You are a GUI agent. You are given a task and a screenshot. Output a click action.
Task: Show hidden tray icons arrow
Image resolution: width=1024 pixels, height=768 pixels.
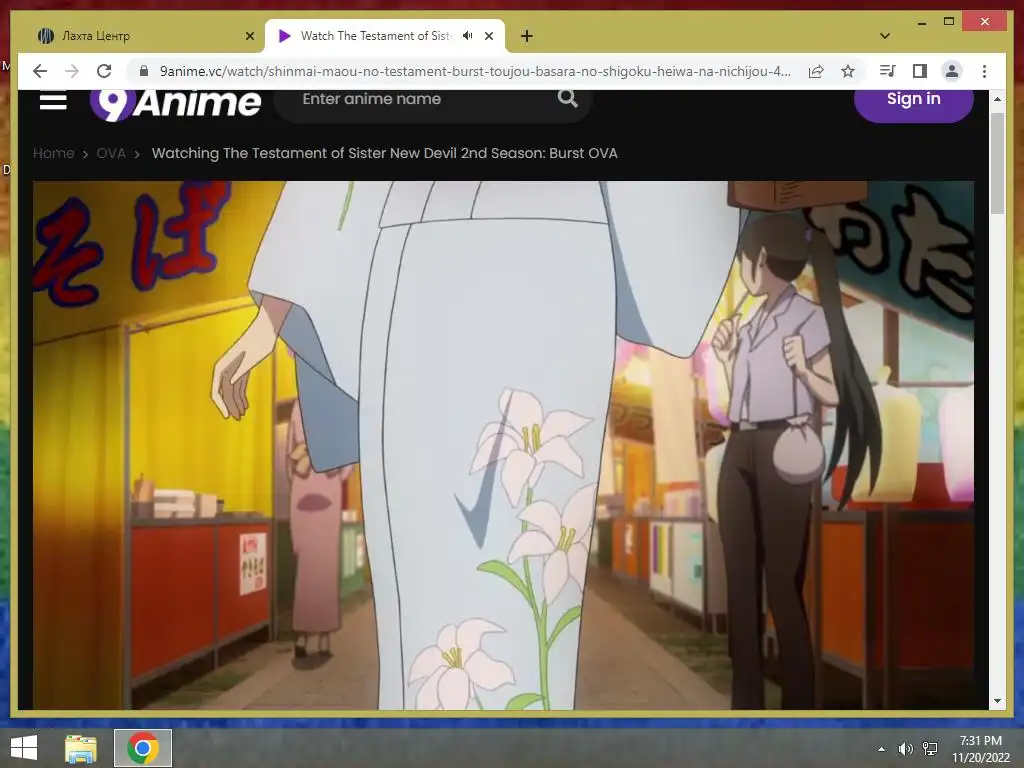click(x=881, y=749)
